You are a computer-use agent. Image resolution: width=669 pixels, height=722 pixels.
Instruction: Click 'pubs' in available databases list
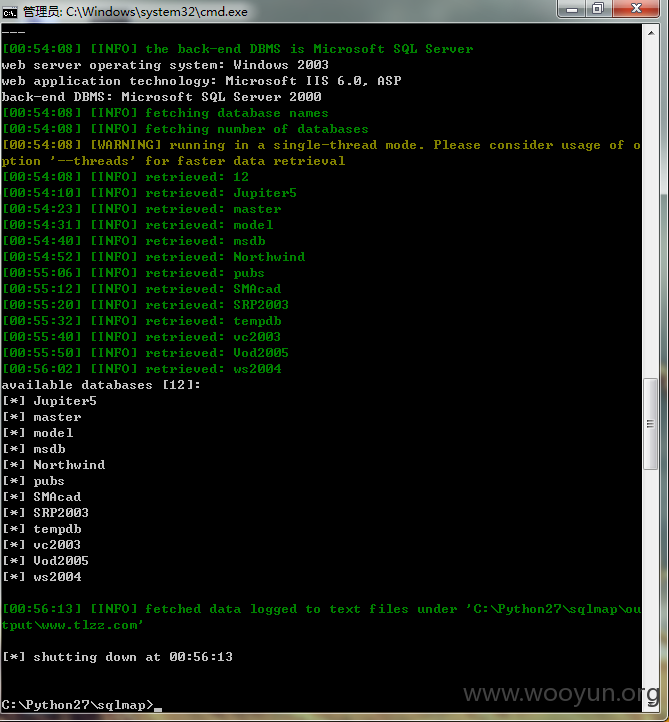[x=49, y=481]
